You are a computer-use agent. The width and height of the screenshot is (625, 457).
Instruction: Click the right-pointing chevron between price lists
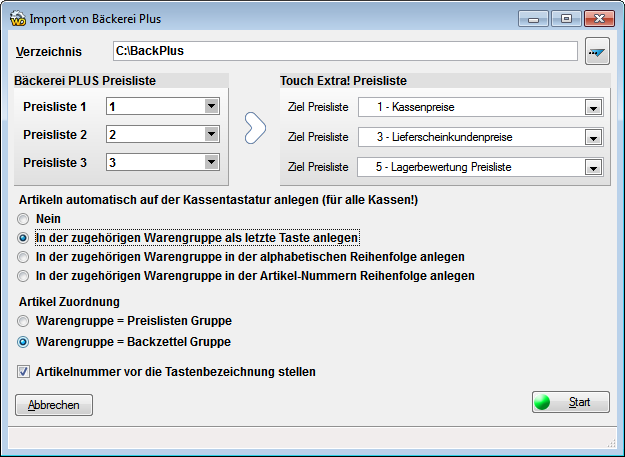click(255, 128)
